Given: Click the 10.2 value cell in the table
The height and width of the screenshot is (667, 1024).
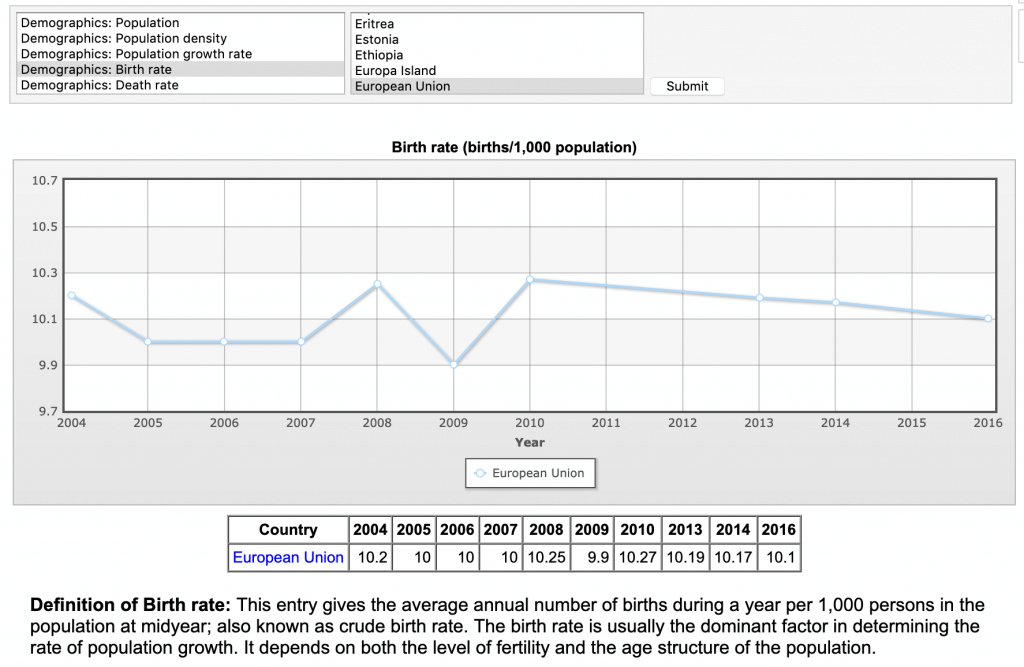Looking at the screenshot, I should (x=370, y=557).
